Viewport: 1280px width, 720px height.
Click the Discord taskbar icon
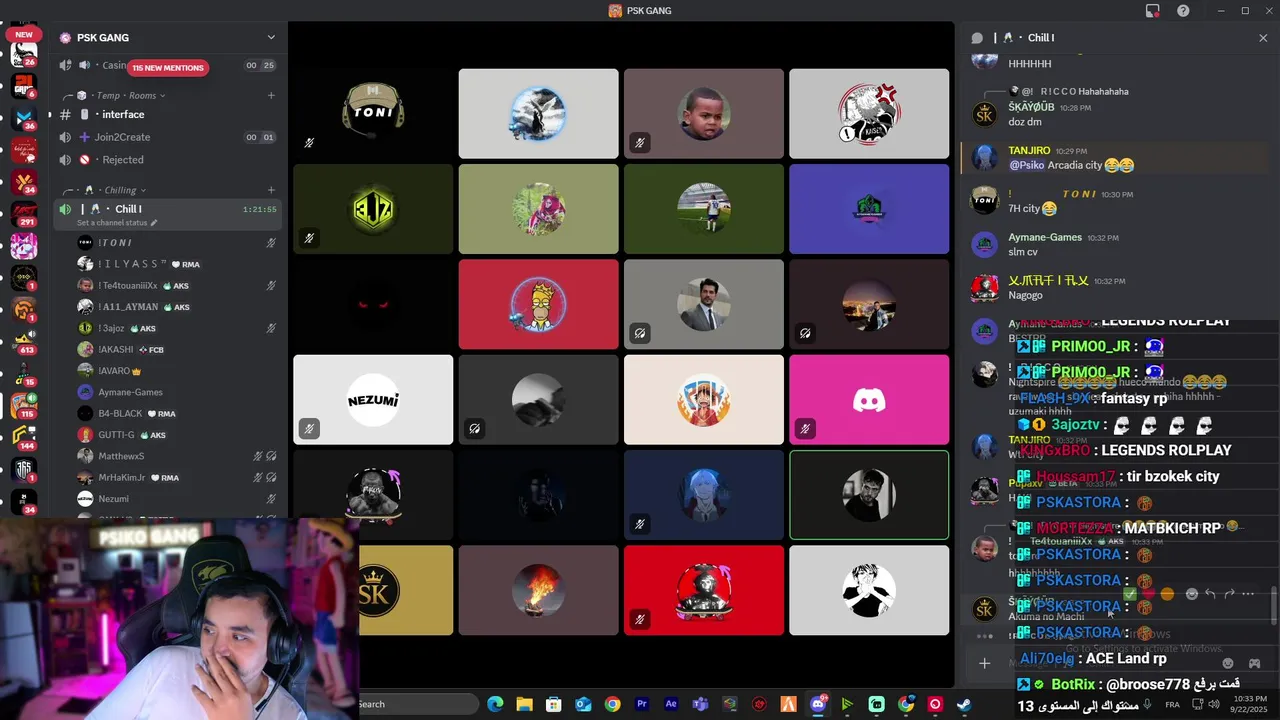818,704
